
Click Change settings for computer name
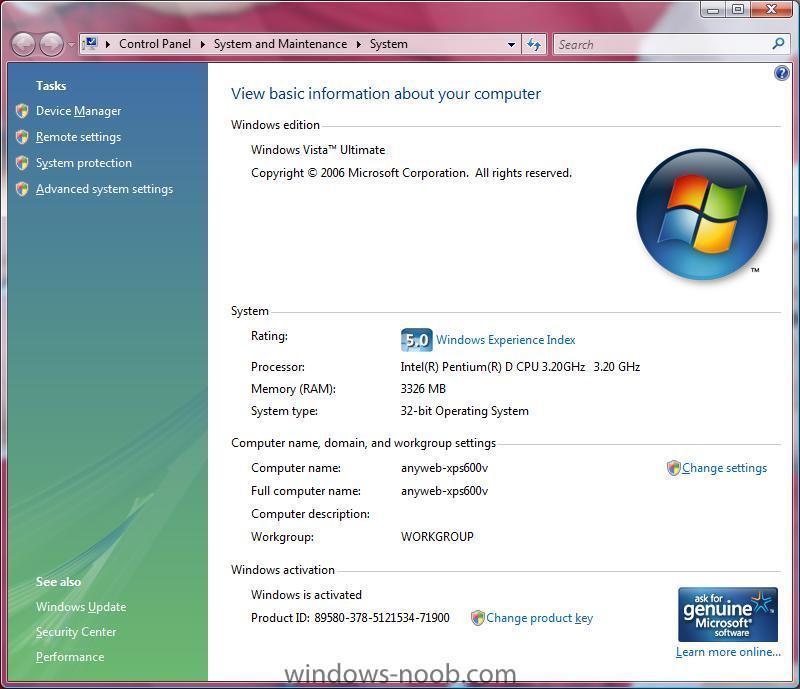click(724, 468)
